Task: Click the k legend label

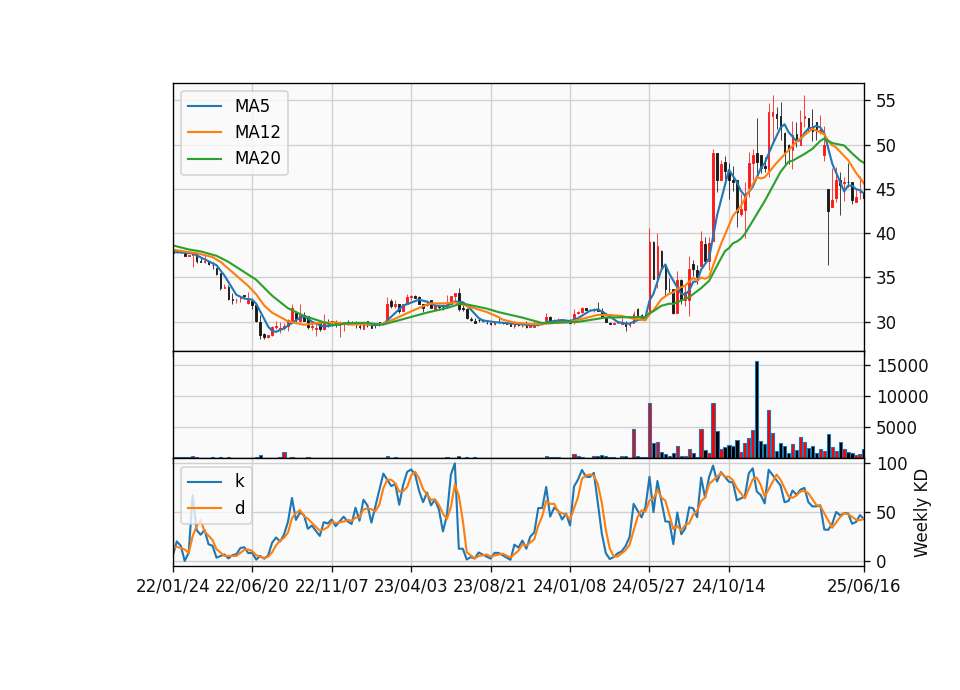Action: [x=239, y=481]
